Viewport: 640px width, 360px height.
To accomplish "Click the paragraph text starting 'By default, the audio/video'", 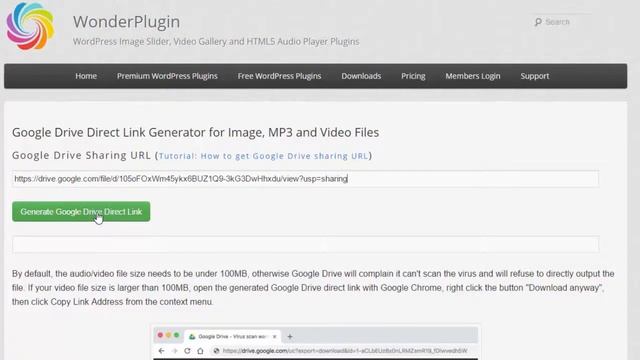I will point(313,288).
